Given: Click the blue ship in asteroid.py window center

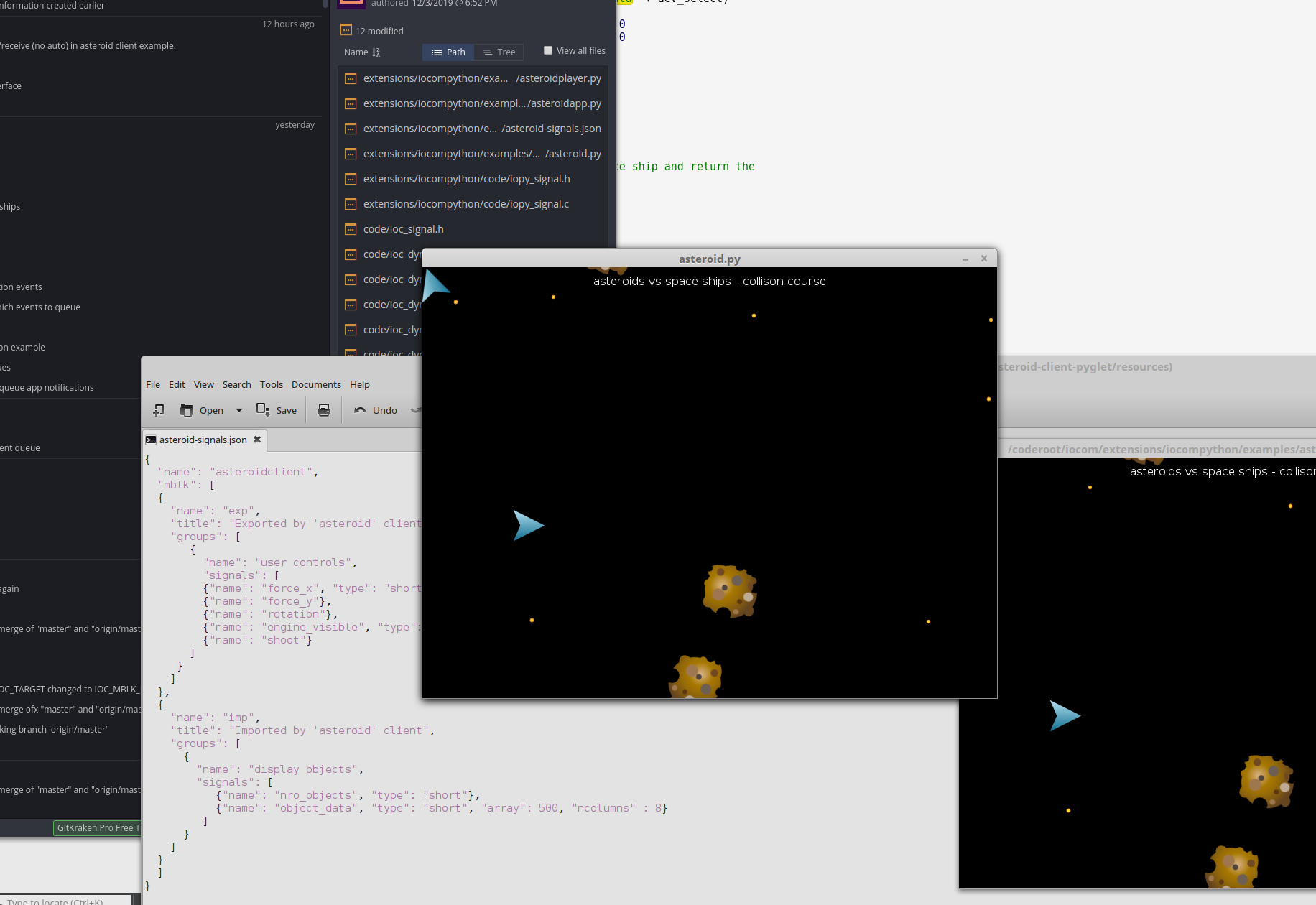Looking at the screenshot, I should 528,525.
